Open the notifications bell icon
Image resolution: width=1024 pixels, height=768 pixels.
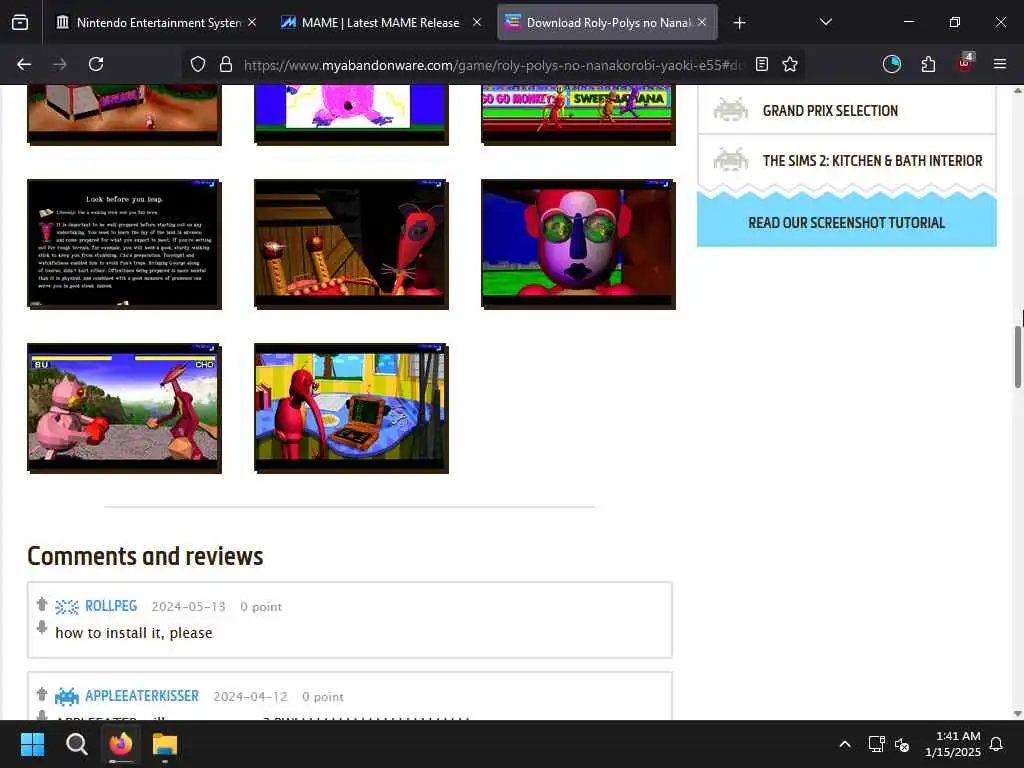pos(996,744)
